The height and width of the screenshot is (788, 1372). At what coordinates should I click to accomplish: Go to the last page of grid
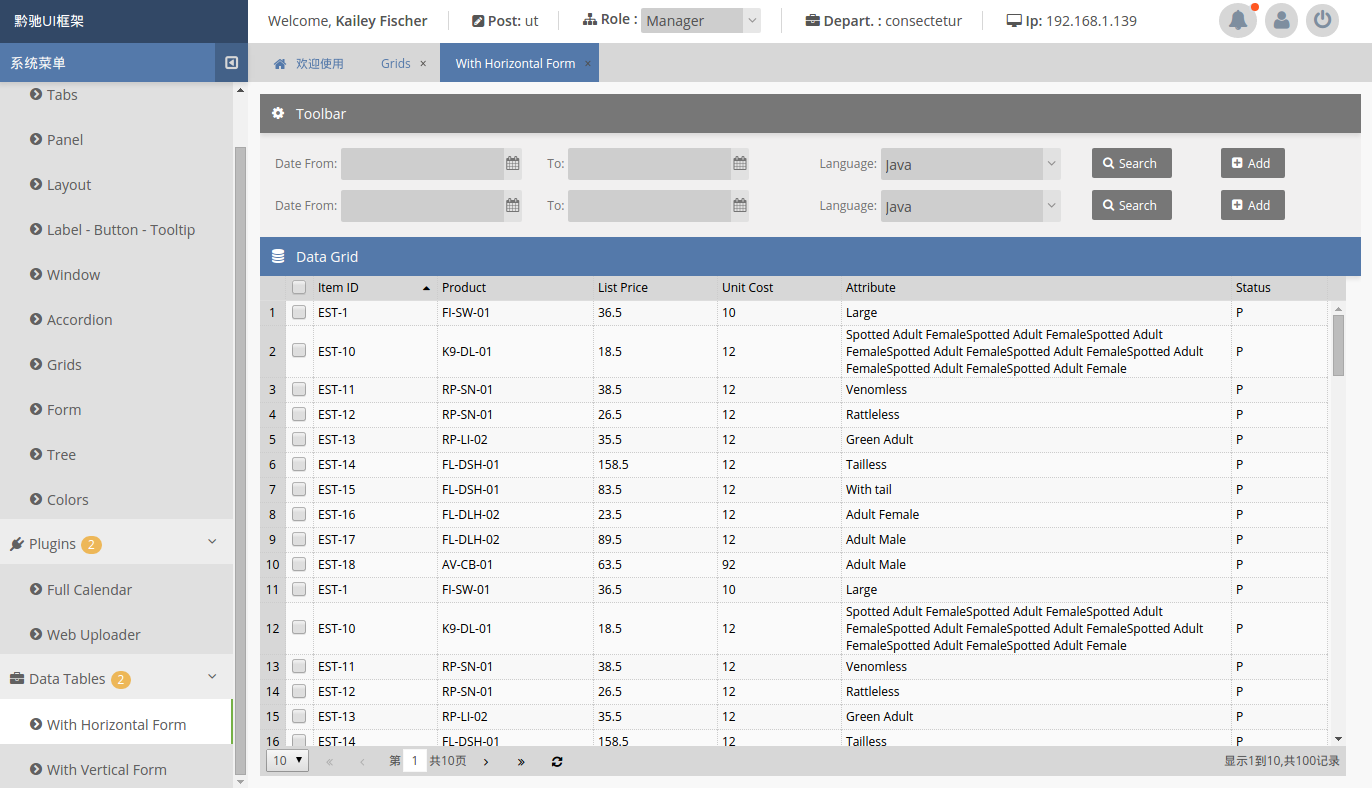tap(521, 761)
